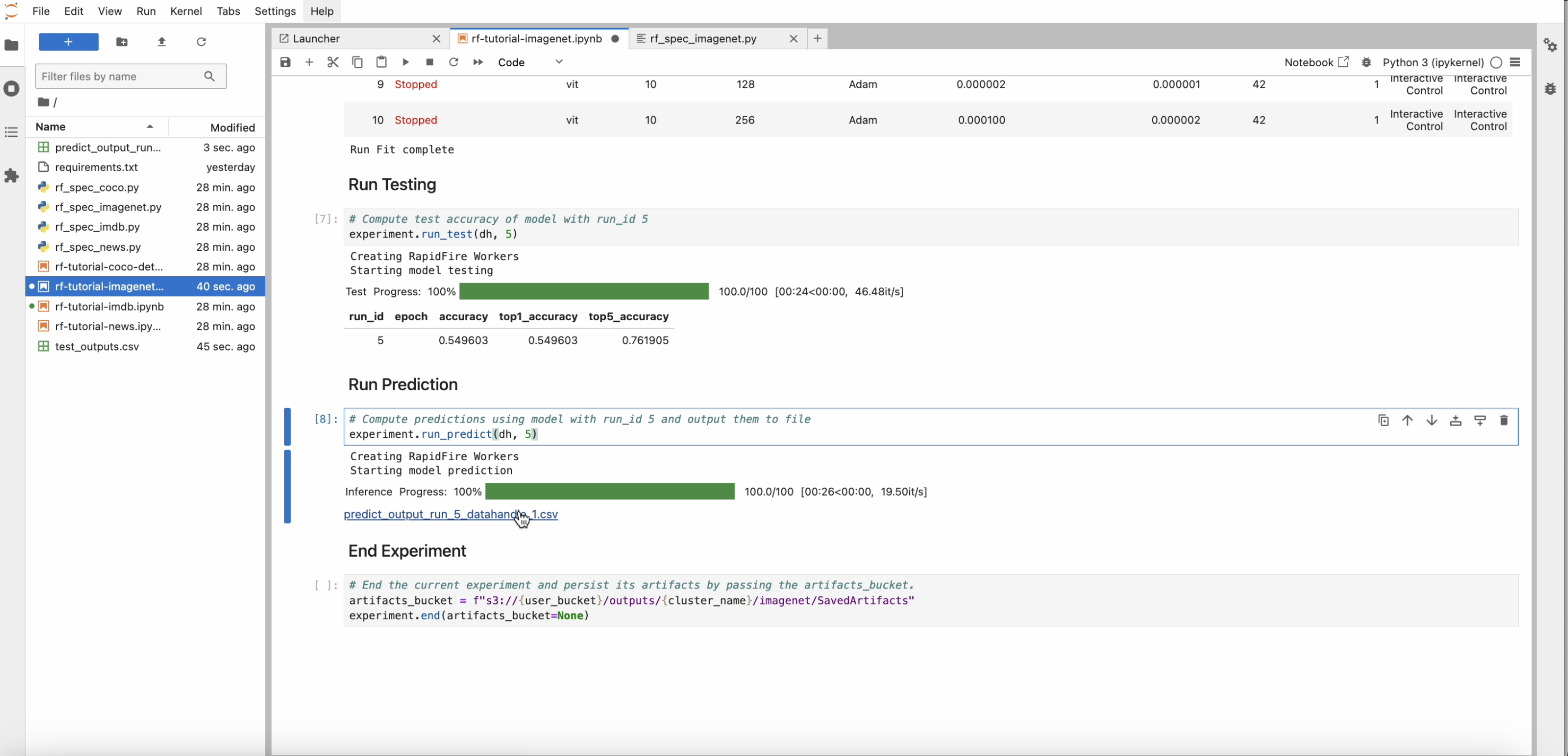Select test_outputs.csv in file list
The height and width of the screenshot is (756, 1568).
(146, 346)
